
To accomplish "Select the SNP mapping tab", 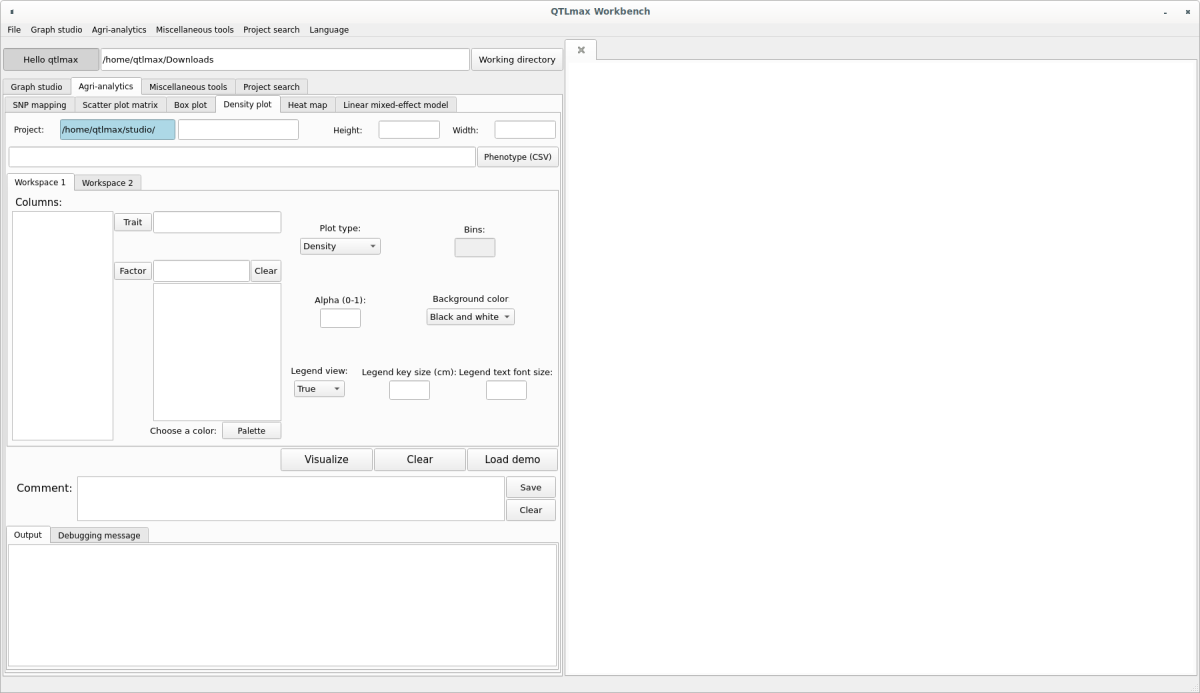I will coord(40,105).
